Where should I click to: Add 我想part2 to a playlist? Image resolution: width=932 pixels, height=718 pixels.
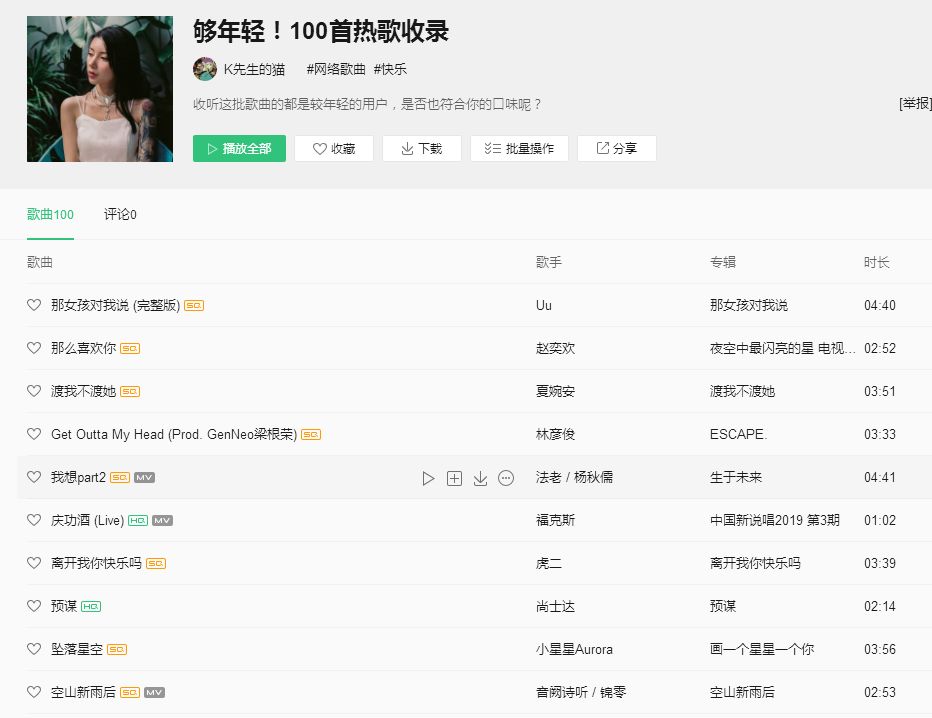tap(454, 478)
